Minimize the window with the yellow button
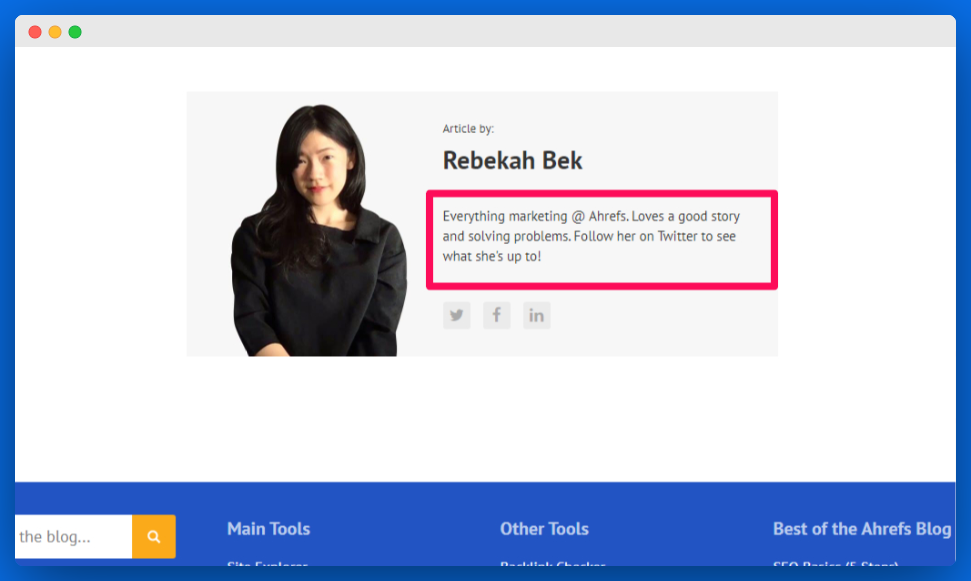This screenshot has height=581, width=971. 55,32
